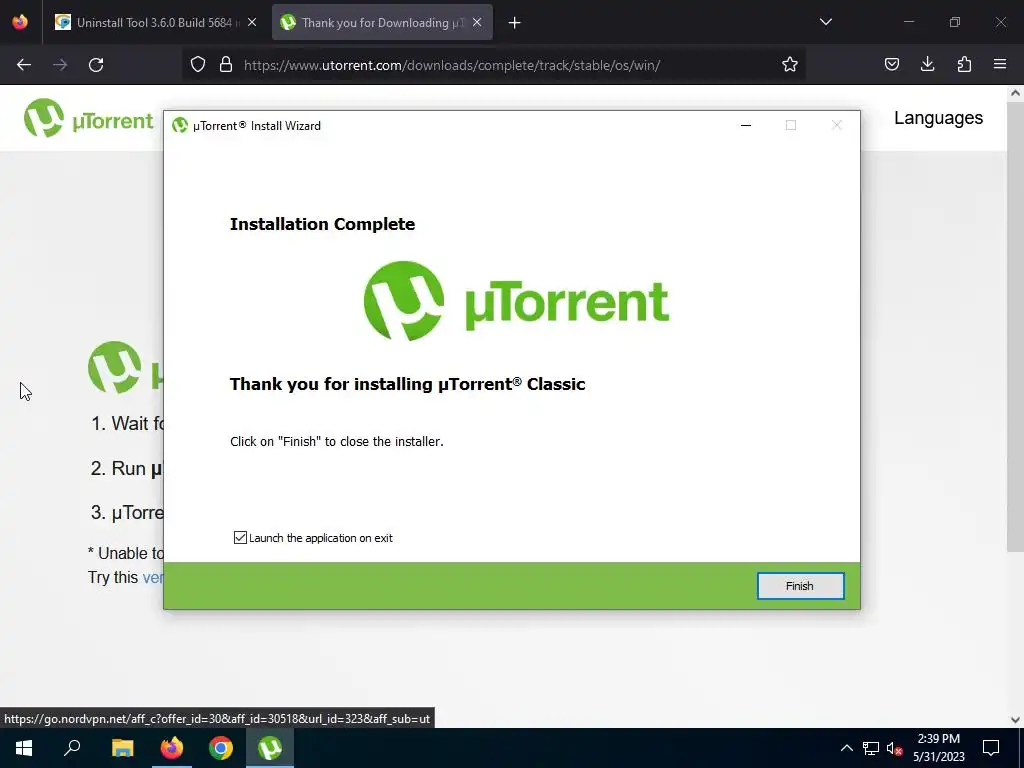Open the list all tabs dropdown
This screenshot has height=768, width=1024.
(825, 22)
